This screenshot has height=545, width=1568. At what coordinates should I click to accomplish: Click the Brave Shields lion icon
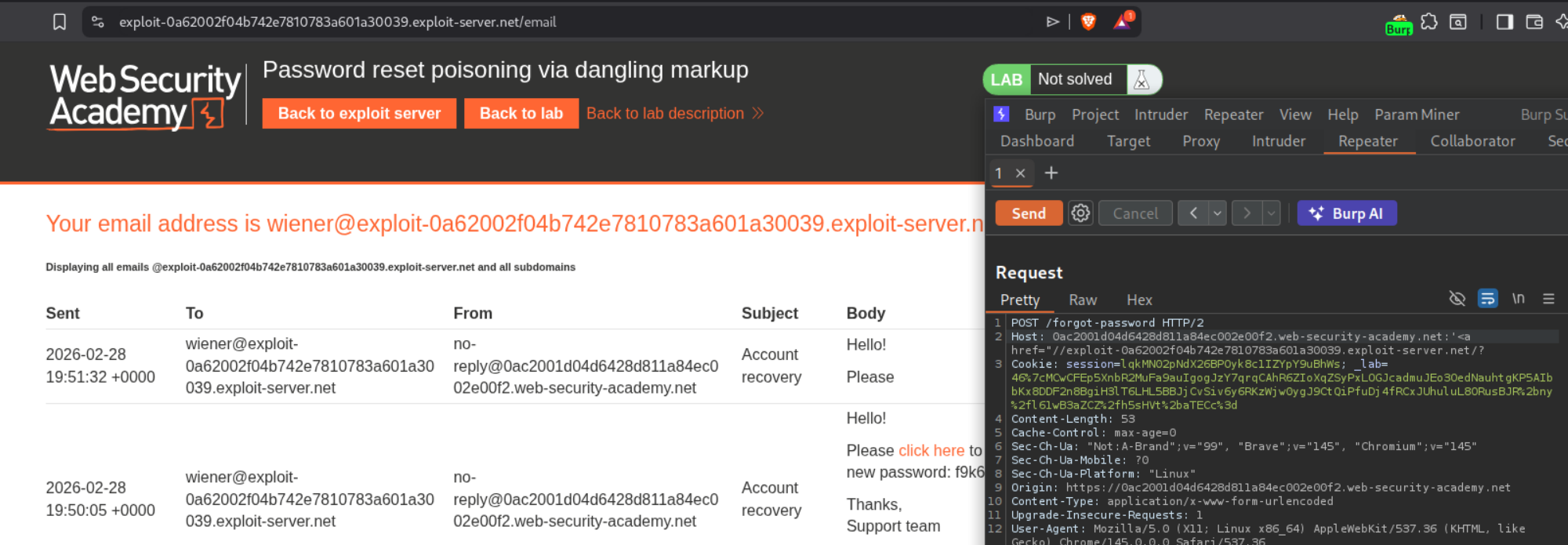(x=1088, y=22)
